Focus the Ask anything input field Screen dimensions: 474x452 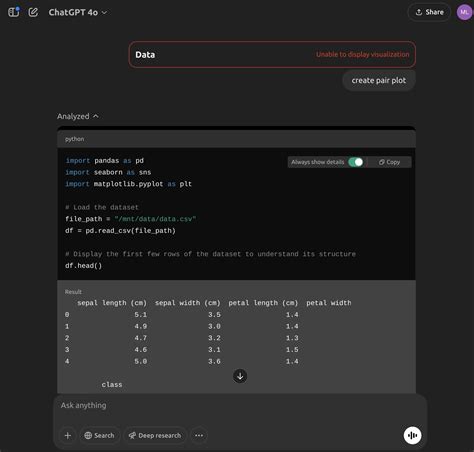click(239, 405)
